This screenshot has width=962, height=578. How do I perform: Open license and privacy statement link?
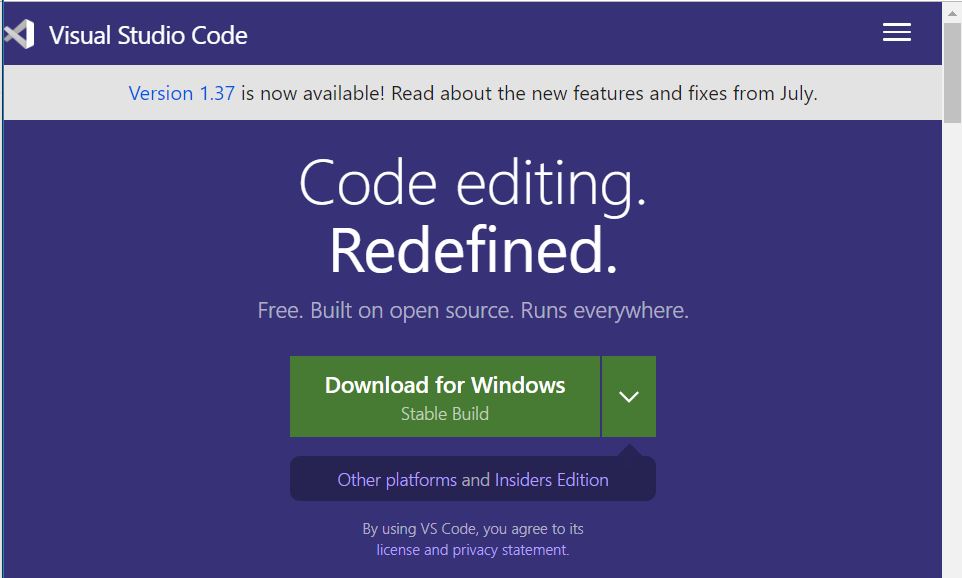472,550
